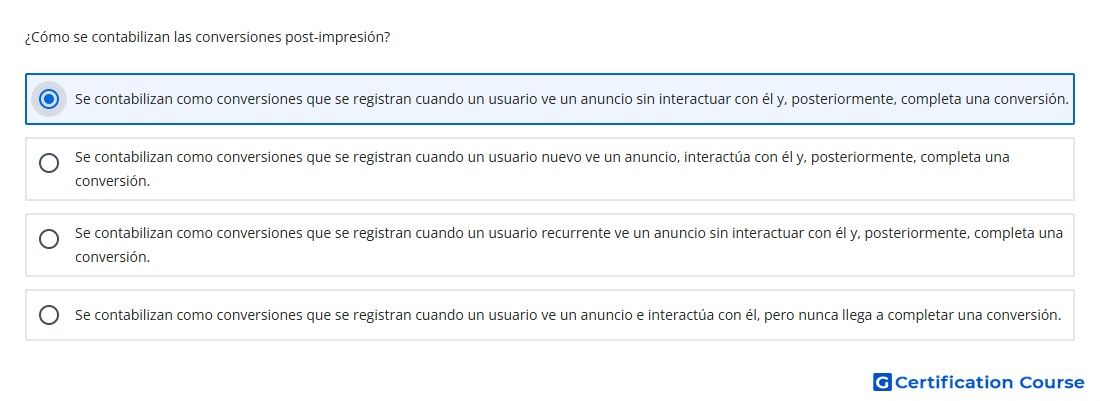The image size is (1100, 401).
Task: Pick the radio button for 'usuario recurrente' answer
Action: (x=49, y=239)
